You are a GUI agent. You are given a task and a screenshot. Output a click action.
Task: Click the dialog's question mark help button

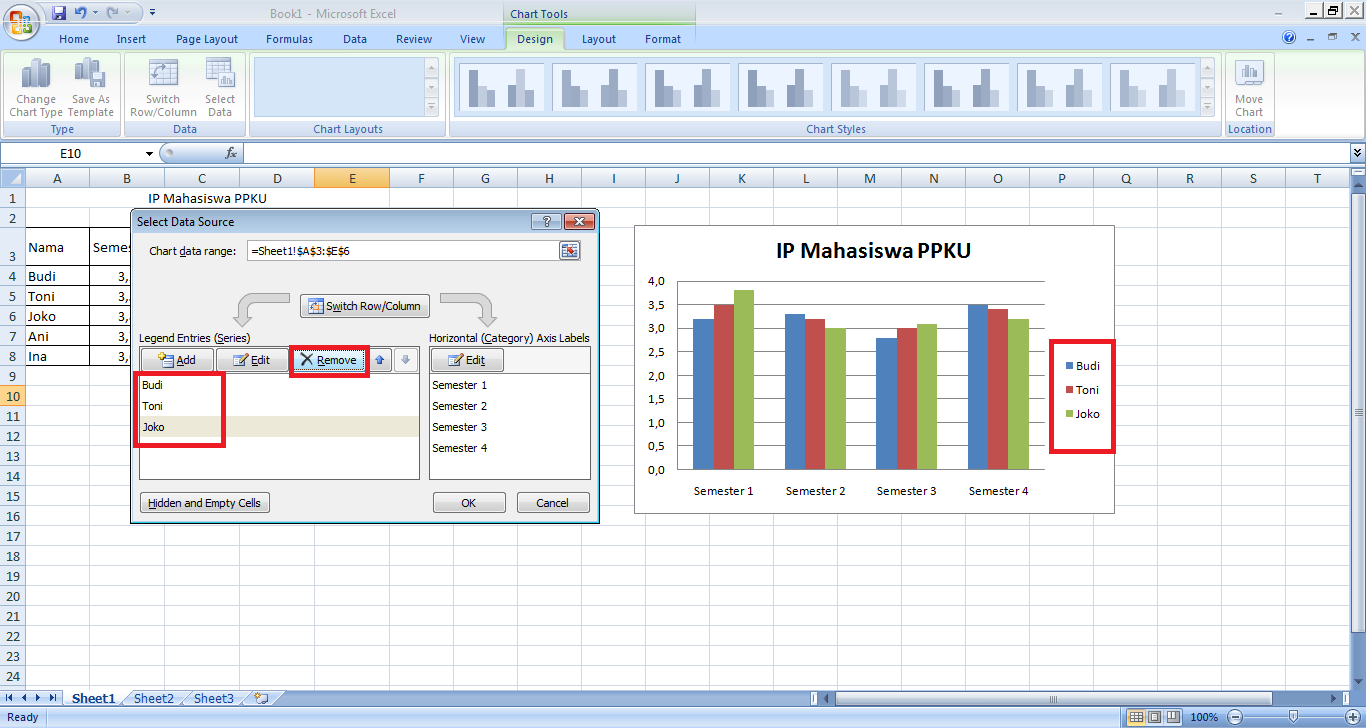point(545,221)
